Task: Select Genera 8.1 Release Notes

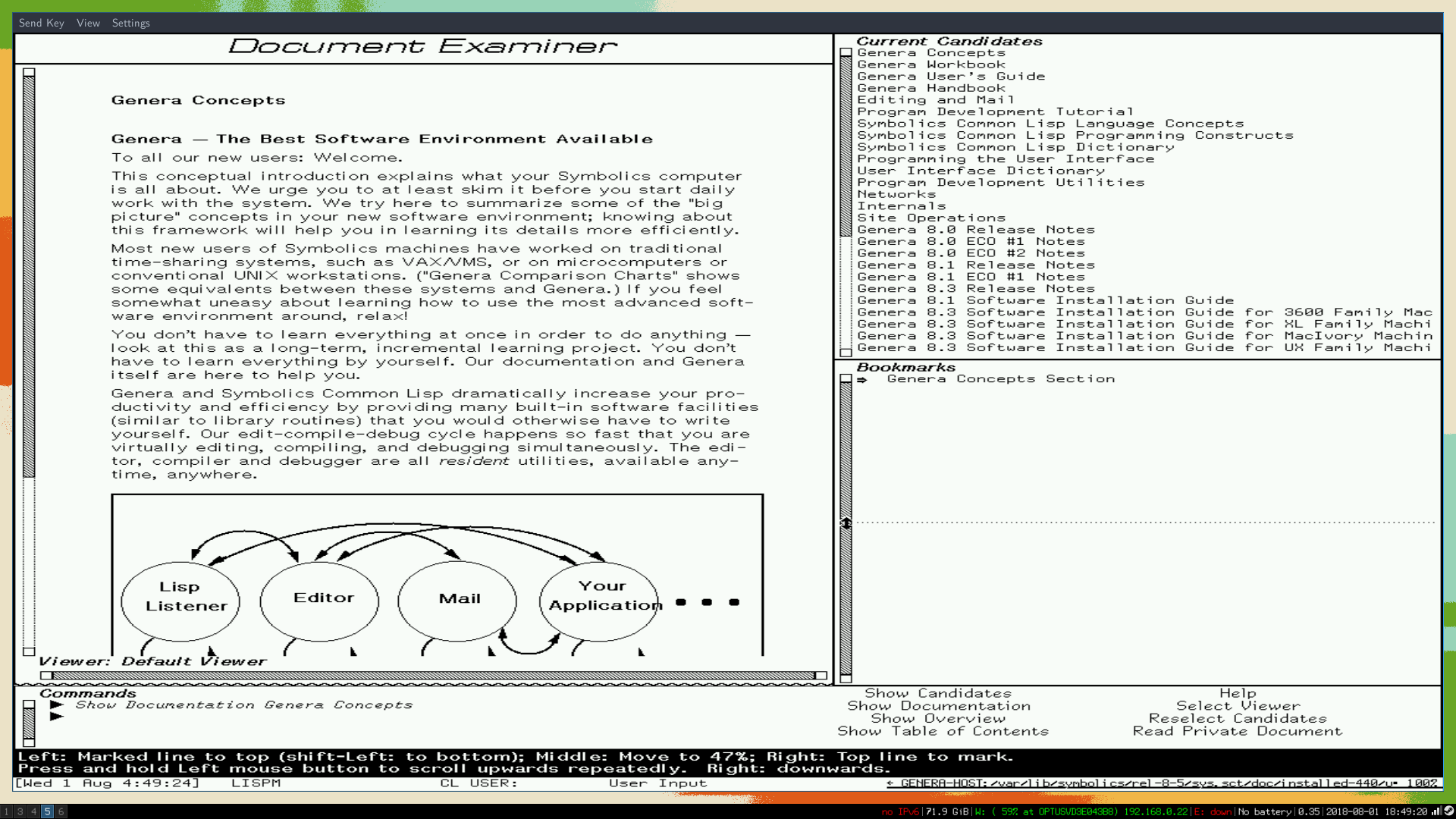Action: [x=976, y=265]
